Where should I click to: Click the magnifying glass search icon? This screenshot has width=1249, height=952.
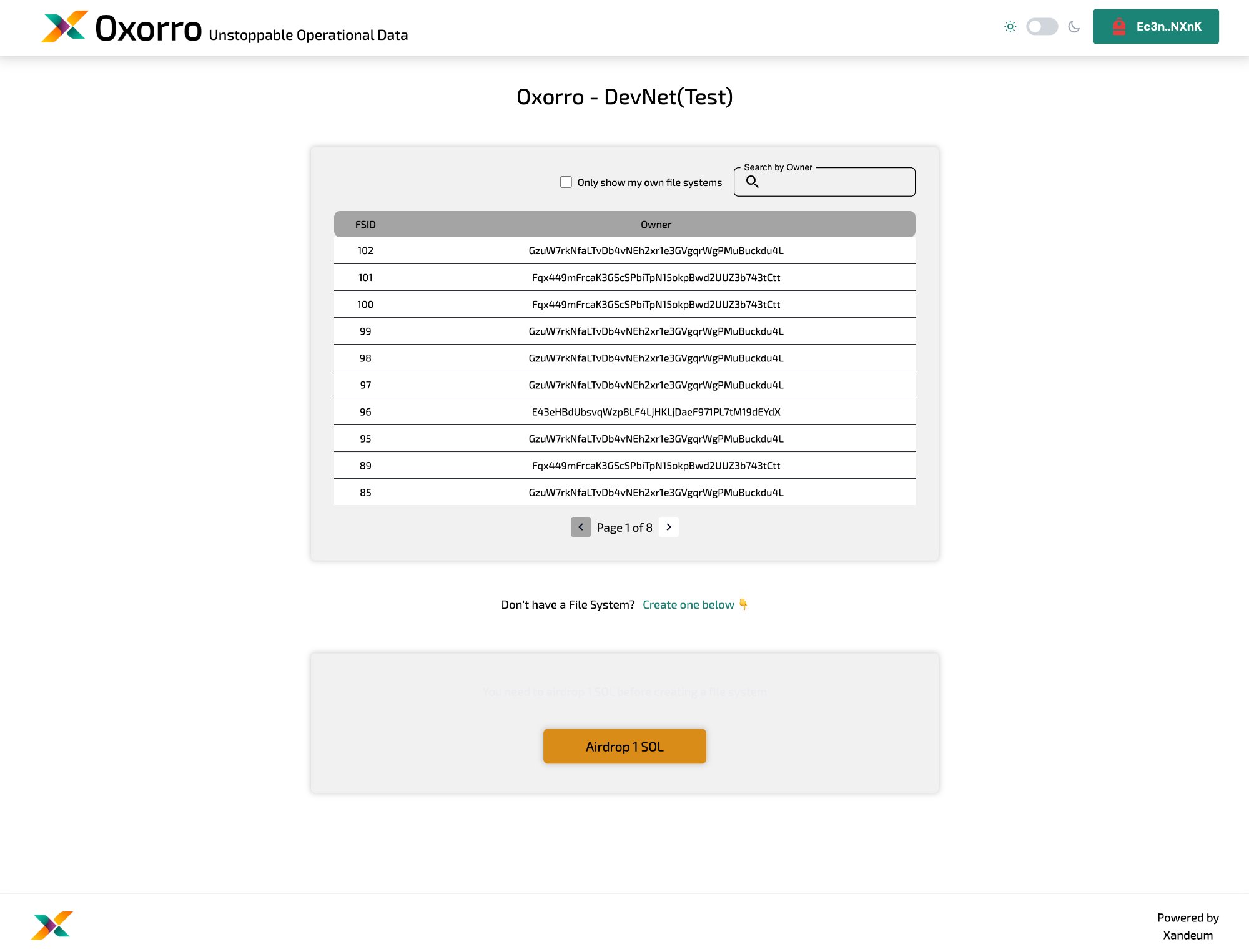[x=753, y=182]
